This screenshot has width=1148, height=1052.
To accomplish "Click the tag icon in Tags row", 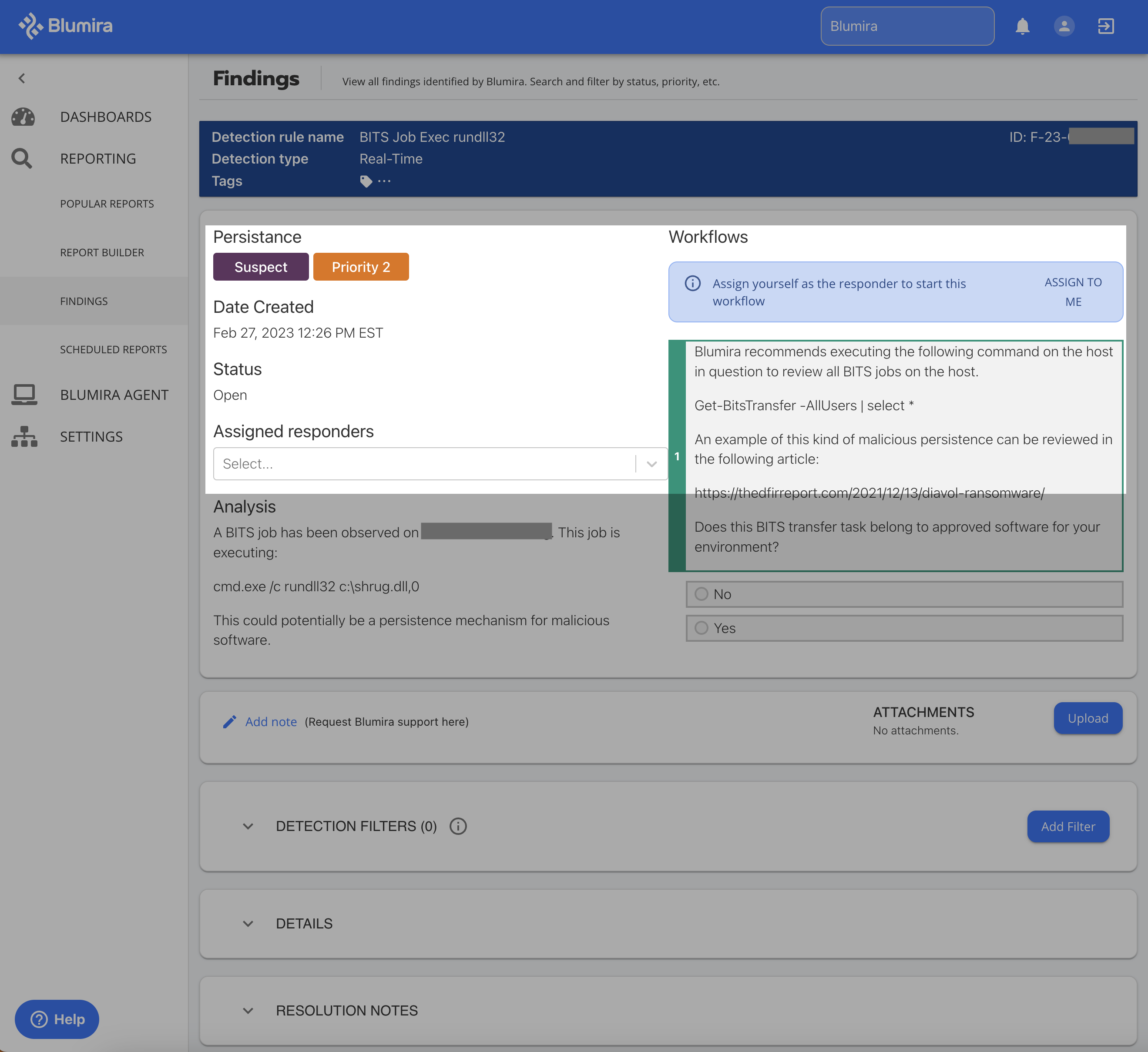I will click(366, 181).
